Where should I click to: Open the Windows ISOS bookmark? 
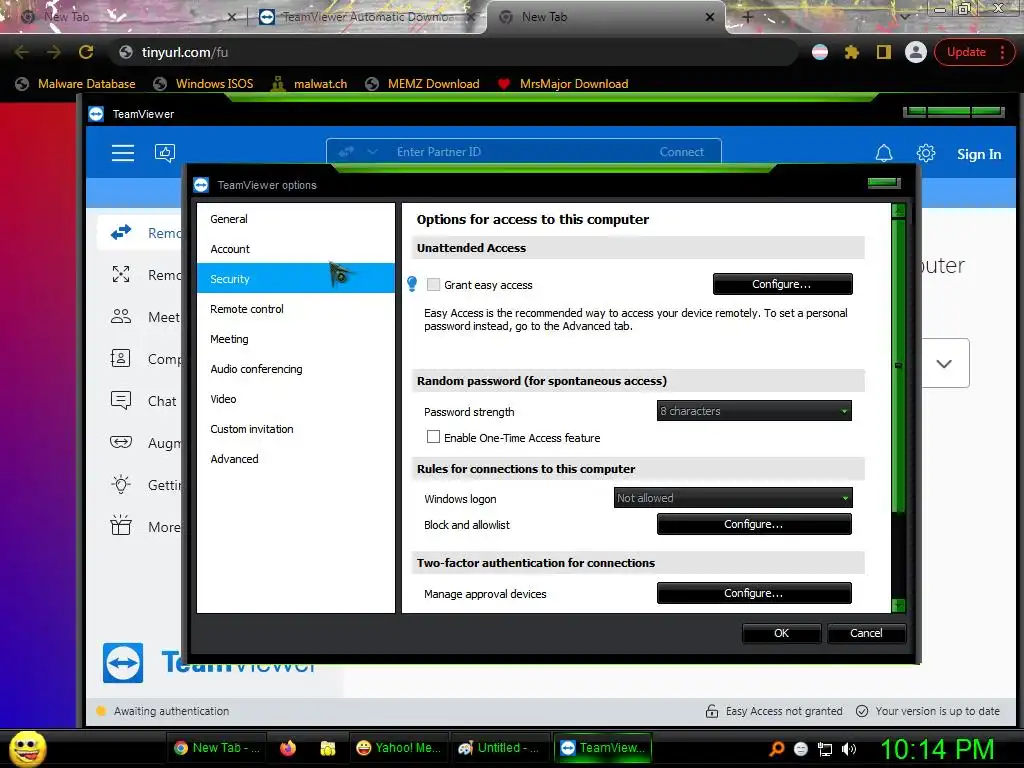[204, 84]
